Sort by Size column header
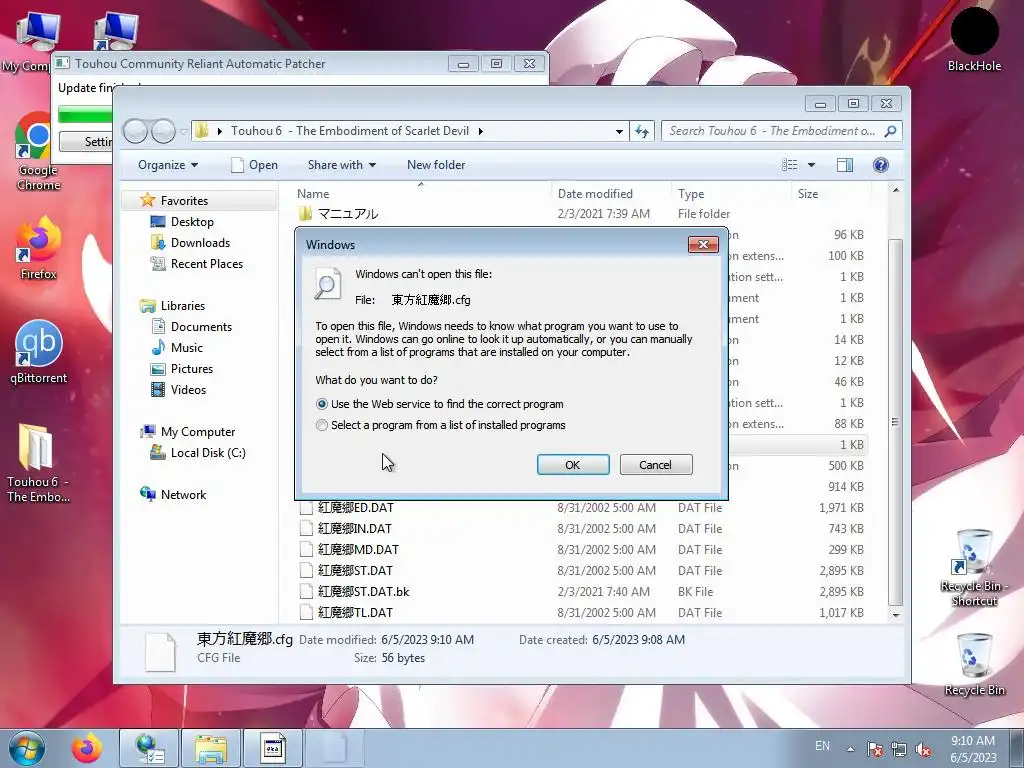This screenshot has height=768, width=1024. pos(831,194)
